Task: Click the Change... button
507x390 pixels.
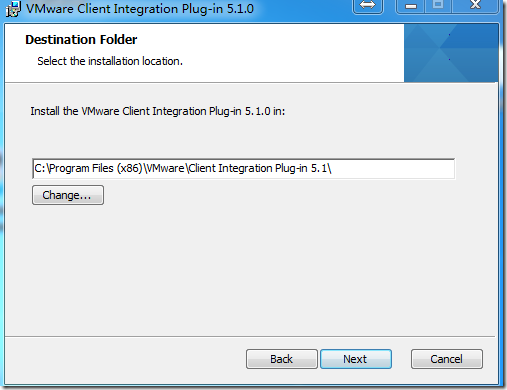Action: (68, 195)
